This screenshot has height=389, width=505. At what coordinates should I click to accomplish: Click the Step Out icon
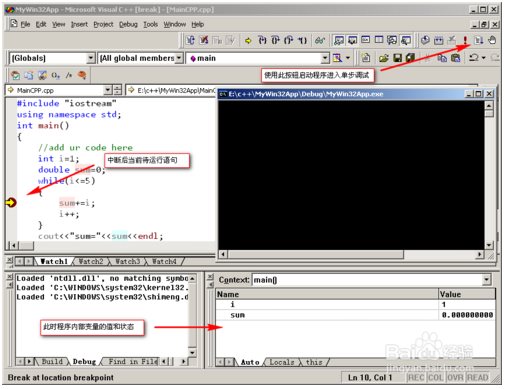pyautogui.click(x=288, y=40)
